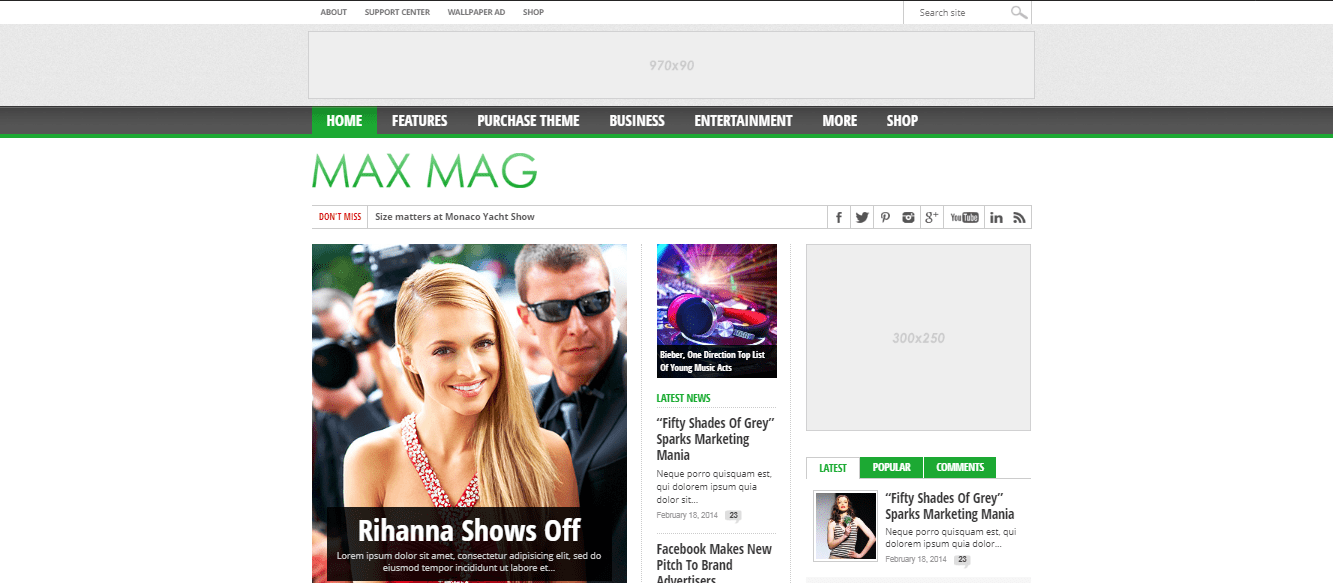The width and height of the screenshot is (1333, 583).
Task: Click the Support Center link
Action: coord(397,12)
